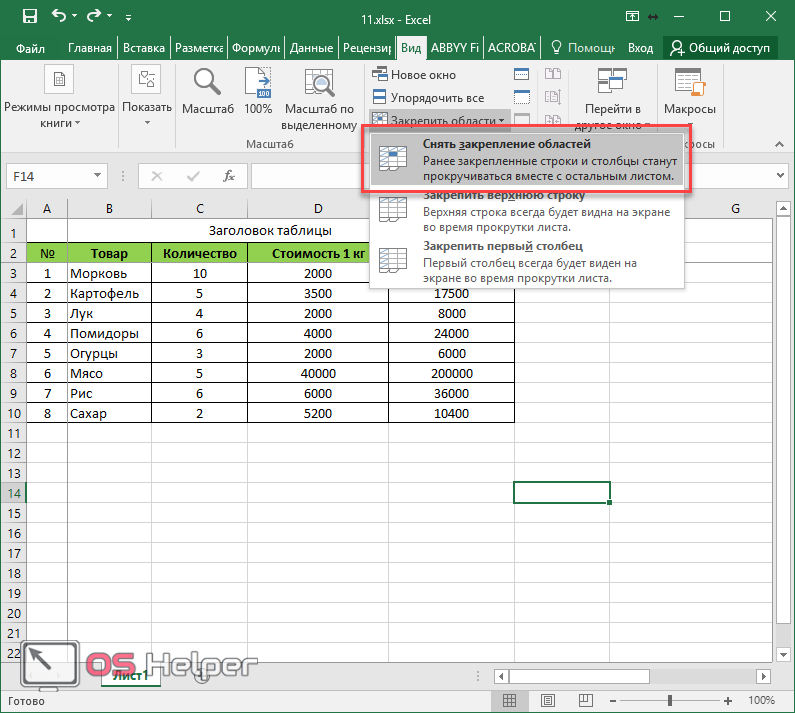Click the Скрыть window icon
The height and width of the screenshot is (713, 795).
point(522,97)
